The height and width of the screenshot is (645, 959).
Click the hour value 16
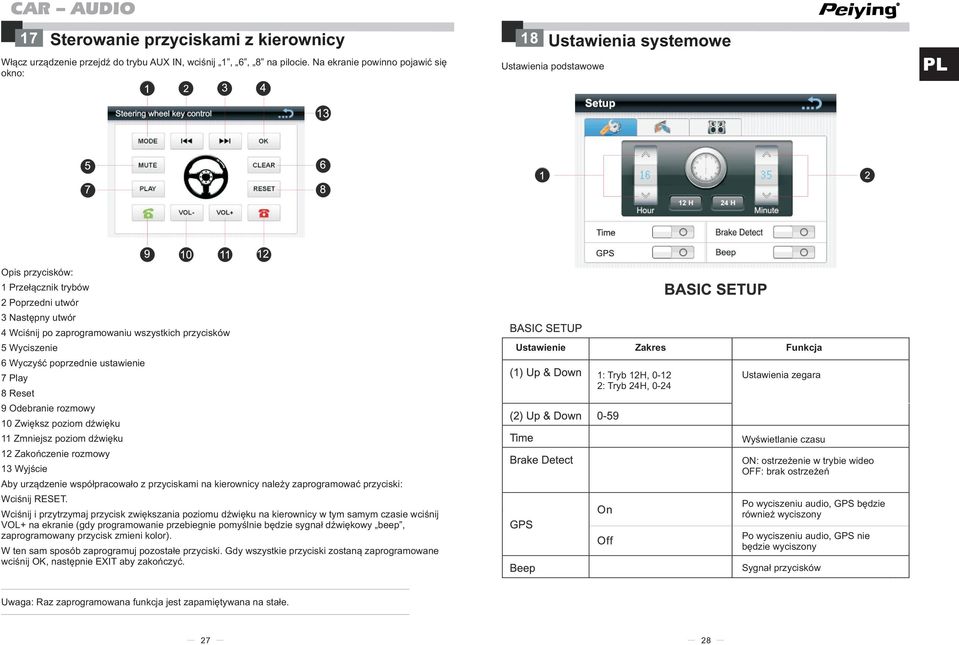click(645, 175)
